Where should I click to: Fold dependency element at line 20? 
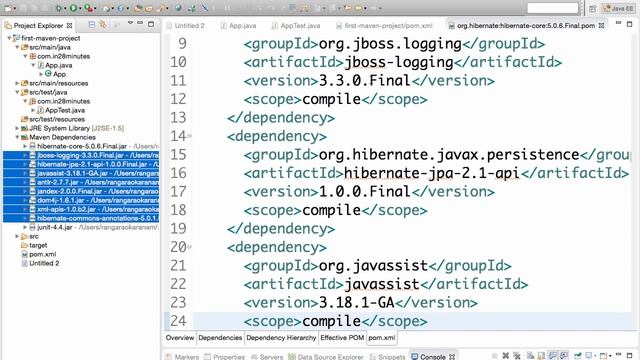click(189, 247)
